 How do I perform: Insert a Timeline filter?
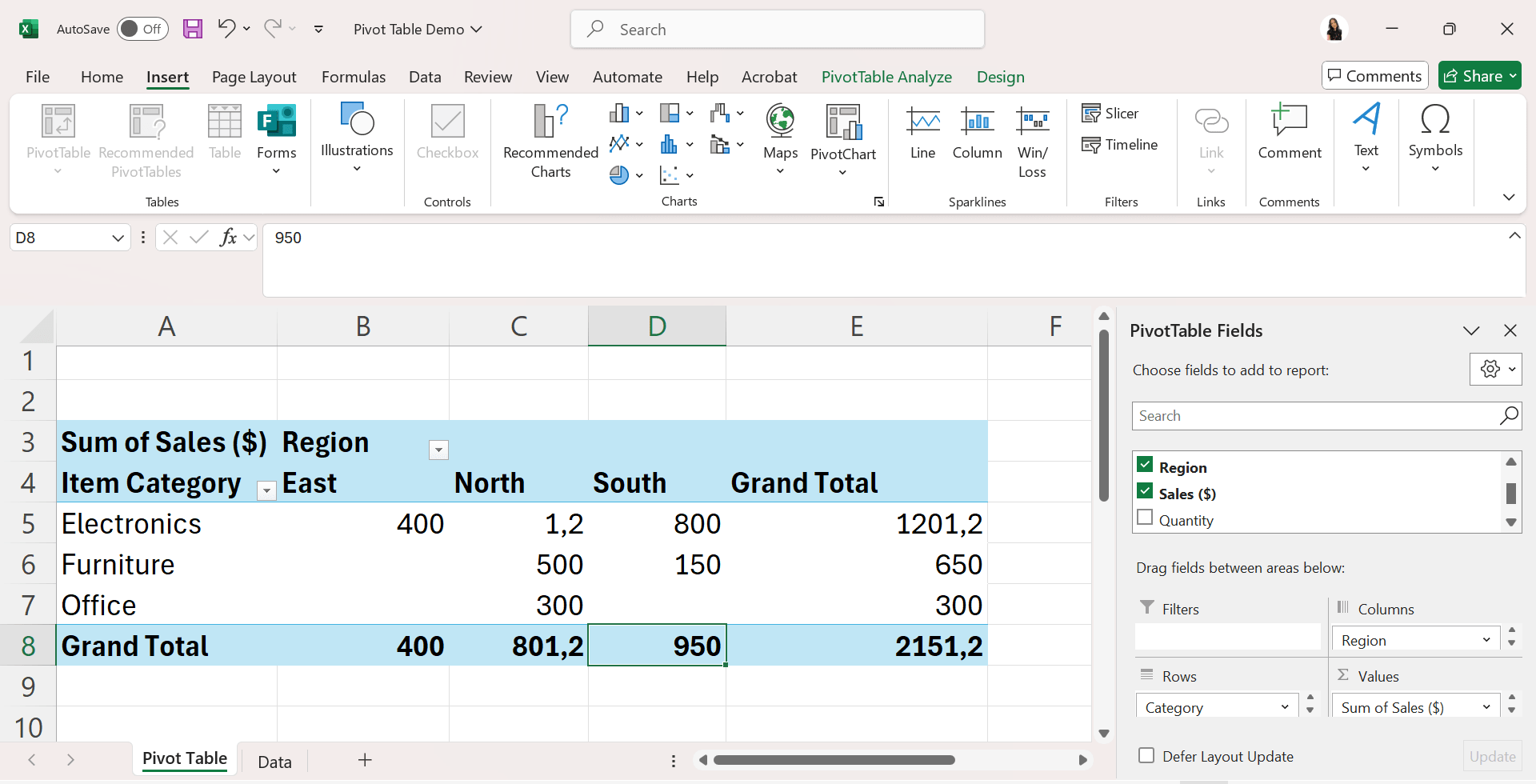click(1120, 145)
